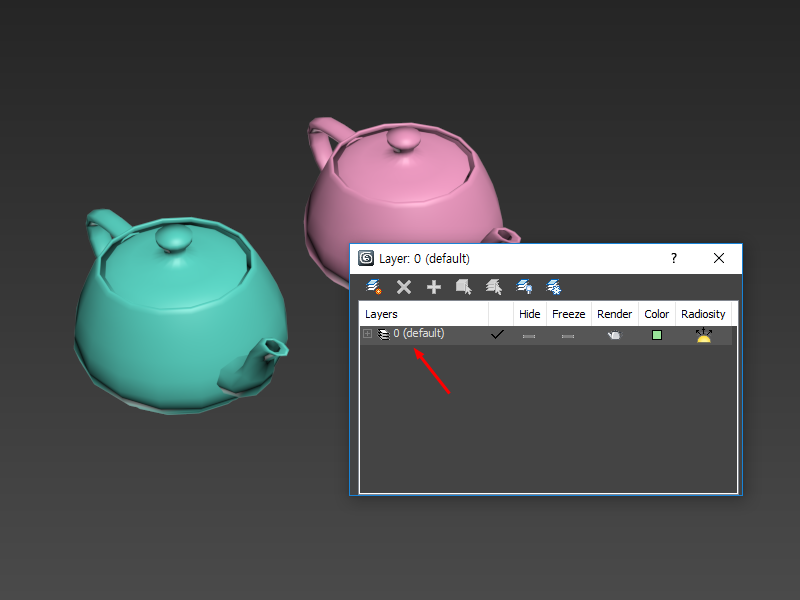Click the Color column header
The width and height of the screenshot is (800, 600).
pos(657,314)
